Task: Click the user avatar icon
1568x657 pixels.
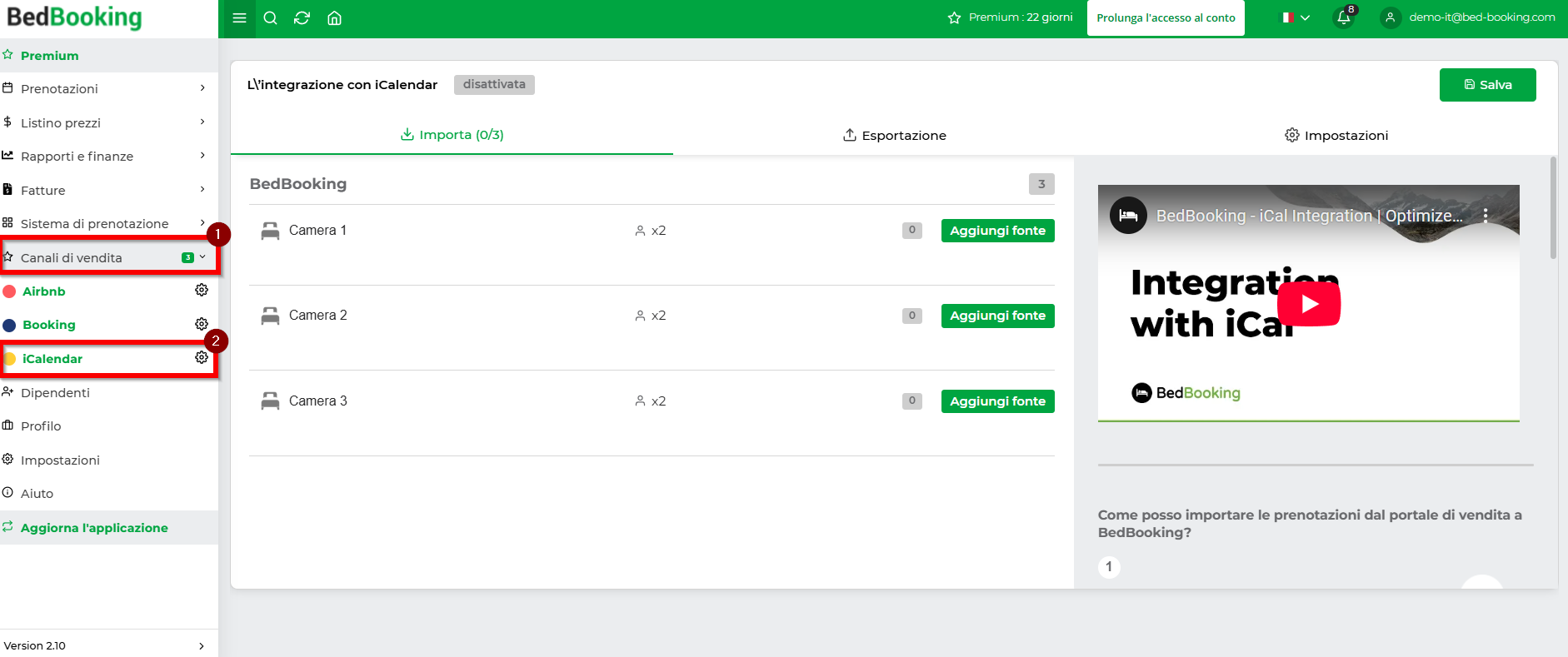Action: click(1390, 17)
